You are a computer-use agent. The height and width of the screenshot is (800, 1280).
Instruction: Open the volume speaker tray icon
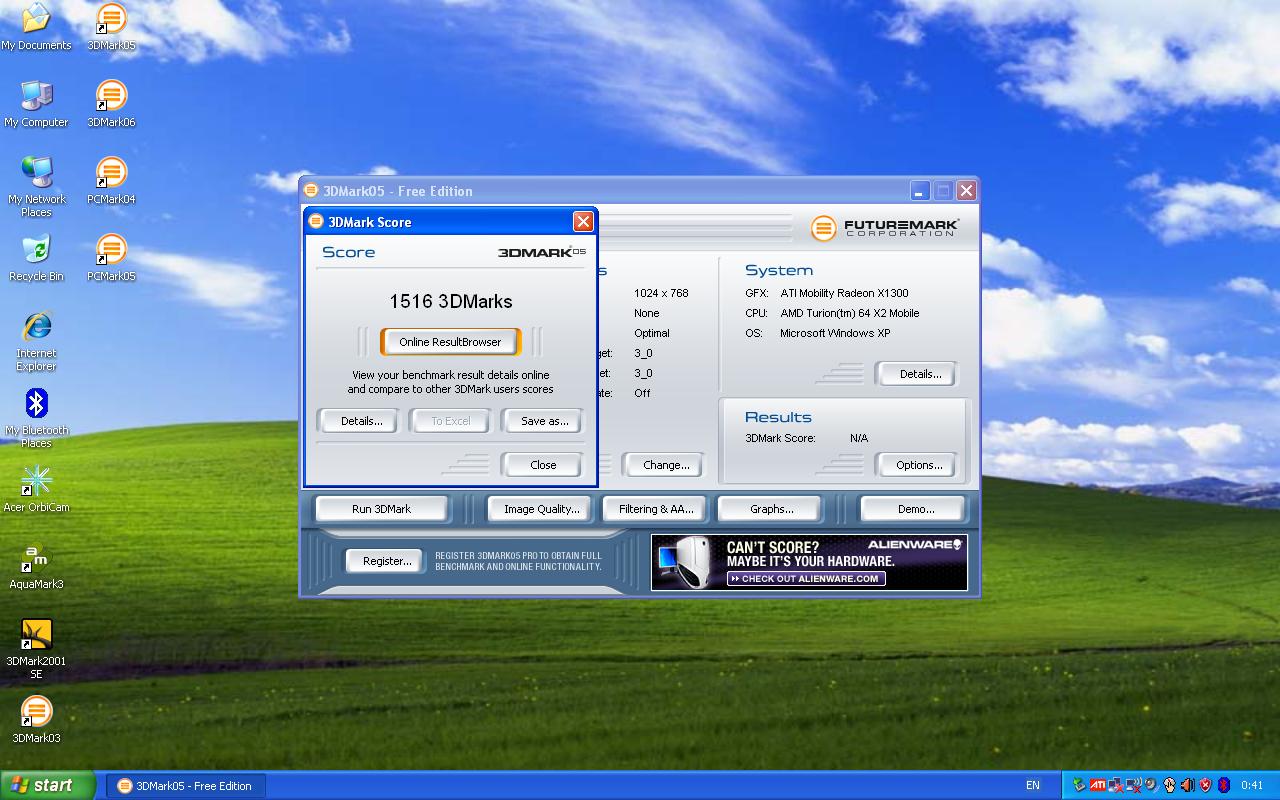1188,785
